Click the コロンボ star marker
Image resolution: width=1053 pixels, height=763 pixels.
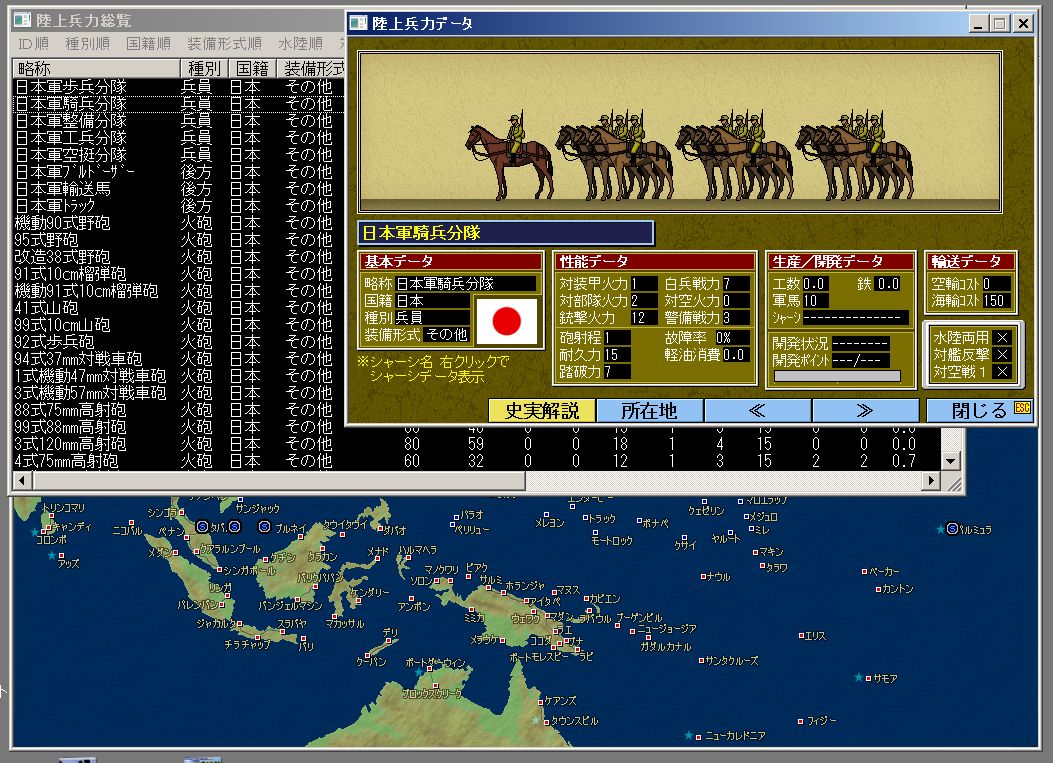[36, 532]
